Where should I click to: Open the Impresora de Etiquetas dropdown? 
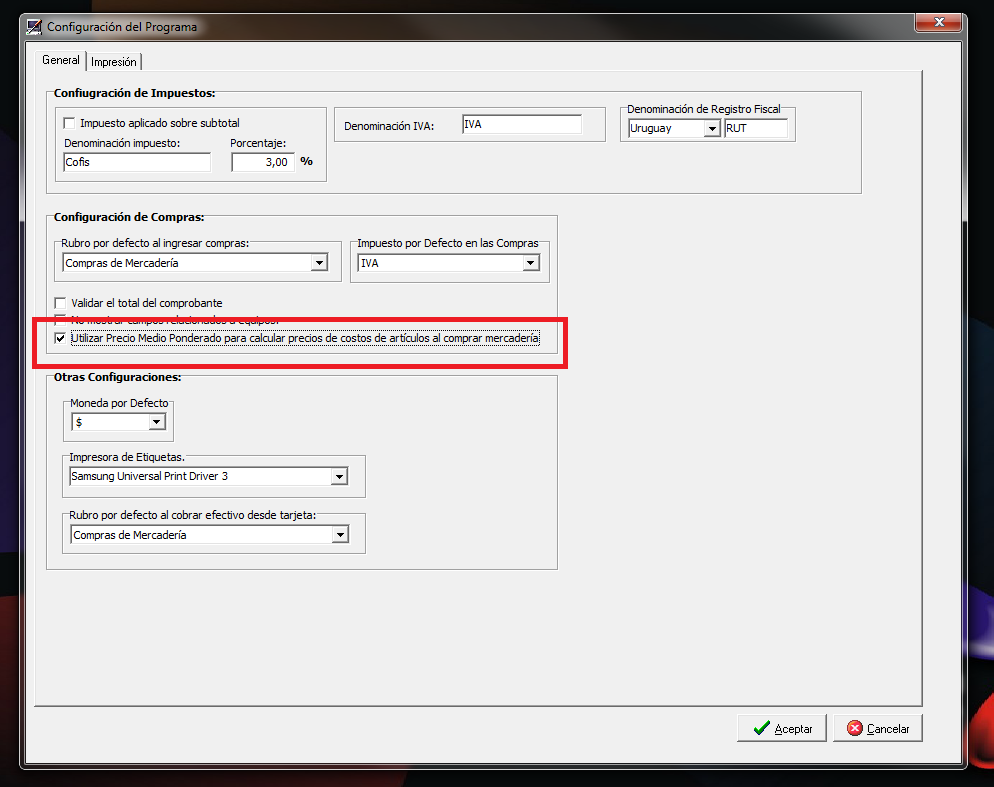click(339, 477)
